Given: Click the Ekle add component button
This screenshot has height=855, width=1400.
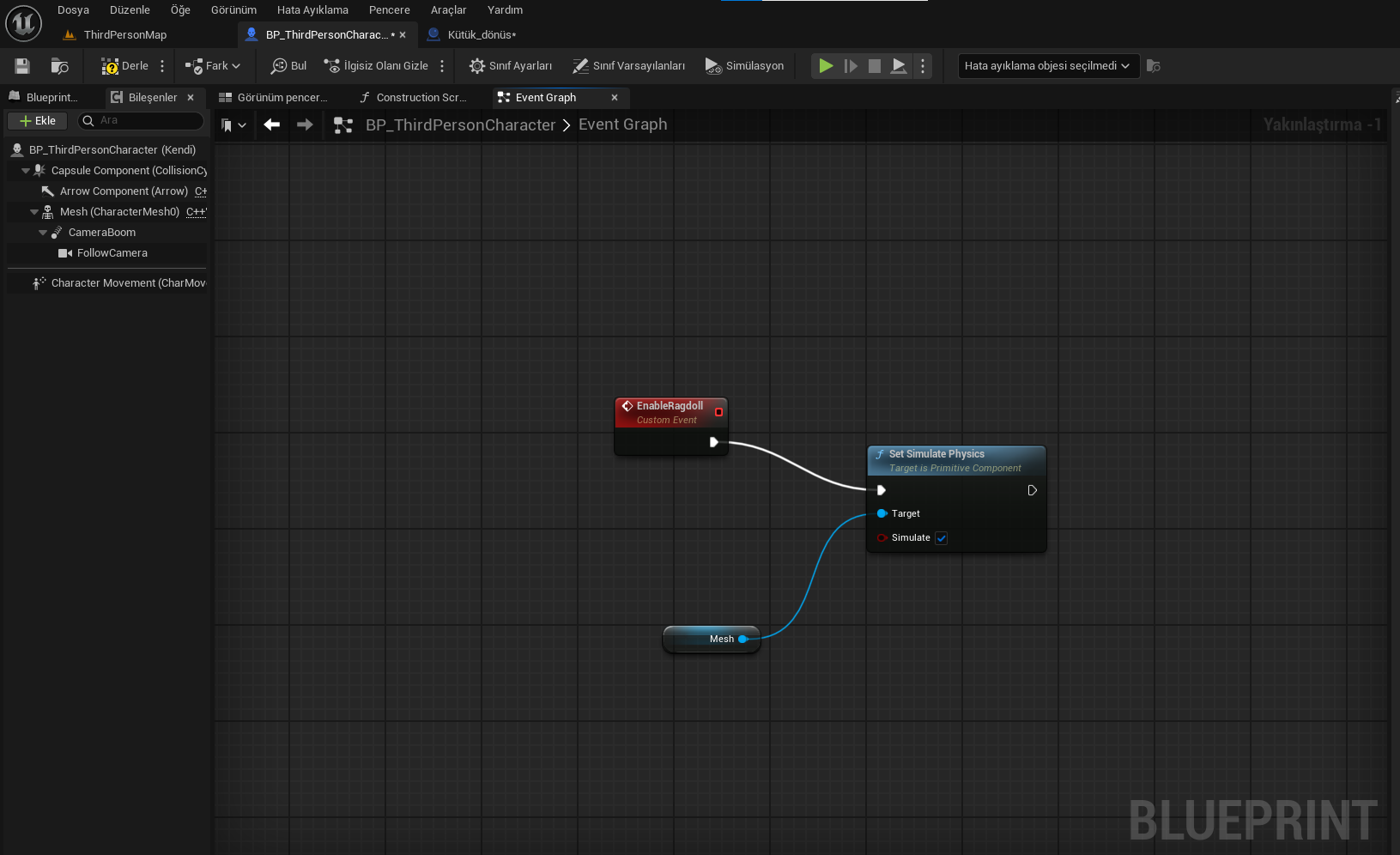Looking at the screenshot, I should click(x=38, y=121).
